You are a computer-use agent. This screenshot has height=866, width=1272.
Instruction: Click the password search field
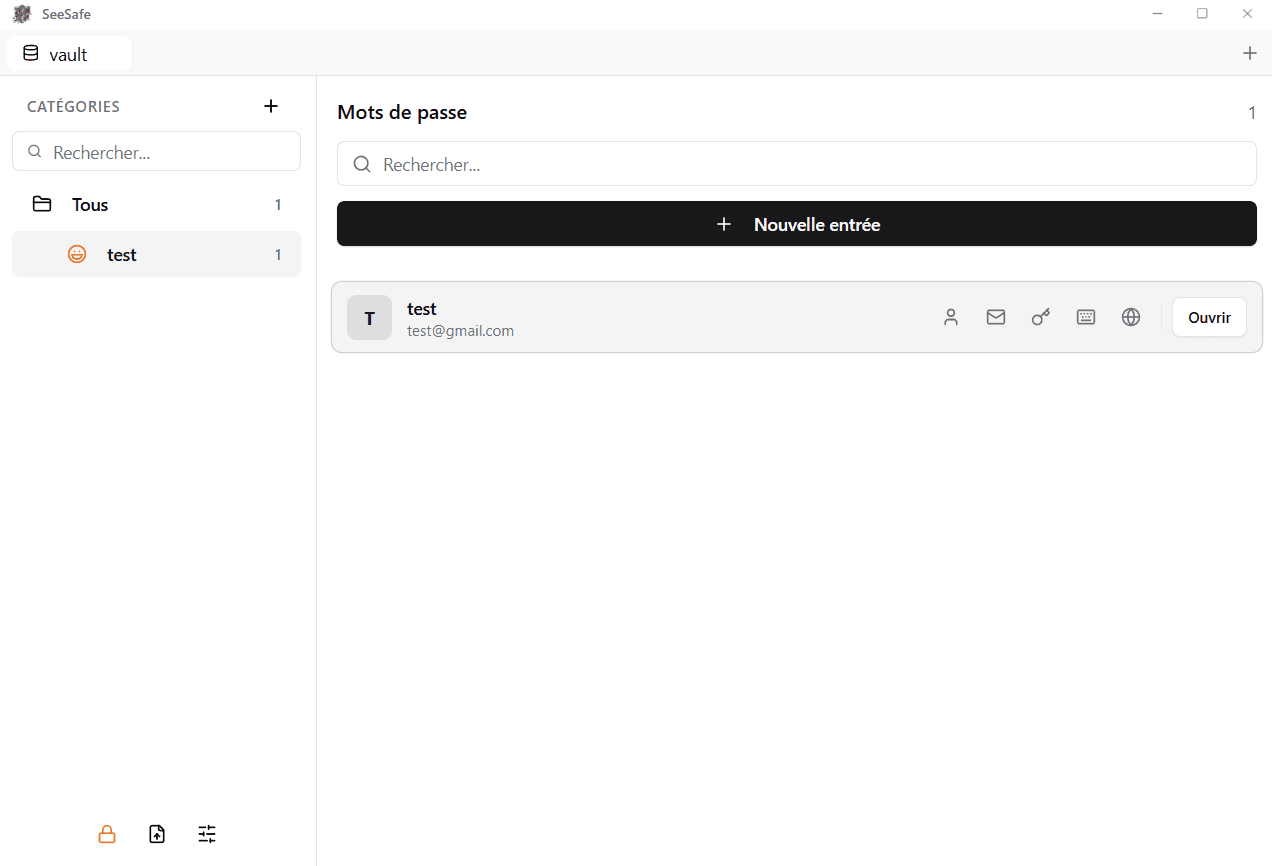(796, 164)
